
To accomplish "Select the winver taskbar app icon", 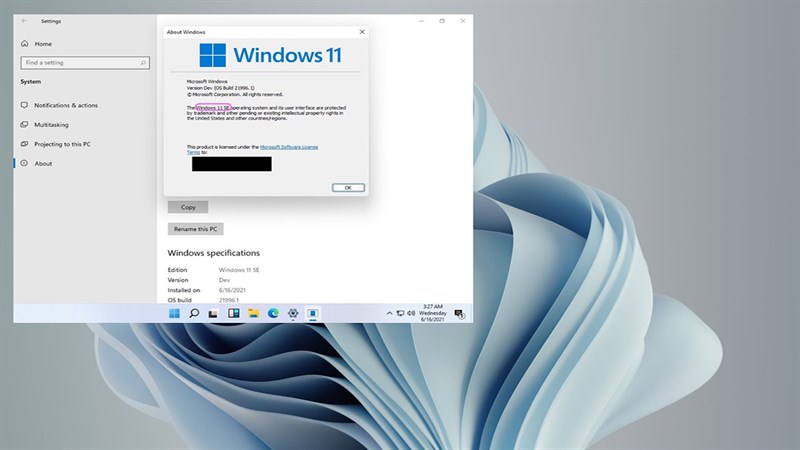I will coord(313,313).
